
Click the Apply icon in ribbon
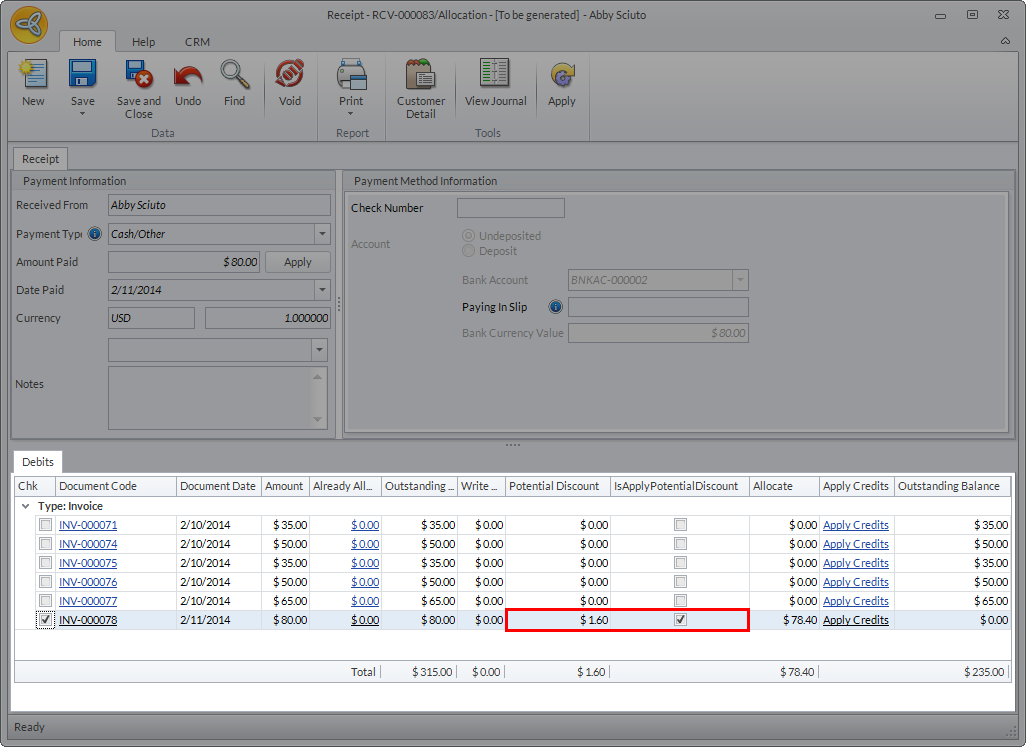tap(561, 80)
